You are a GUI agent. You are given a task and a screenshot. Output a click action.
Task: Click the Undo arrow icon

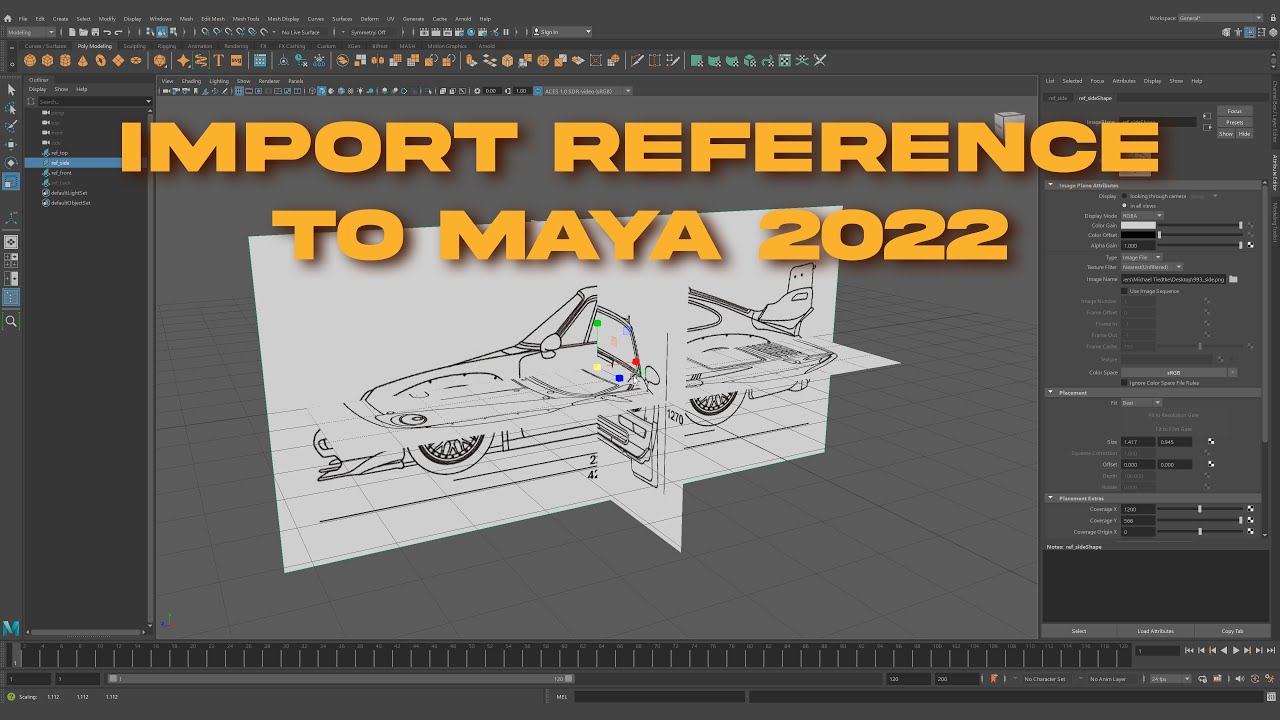point(107,32)
